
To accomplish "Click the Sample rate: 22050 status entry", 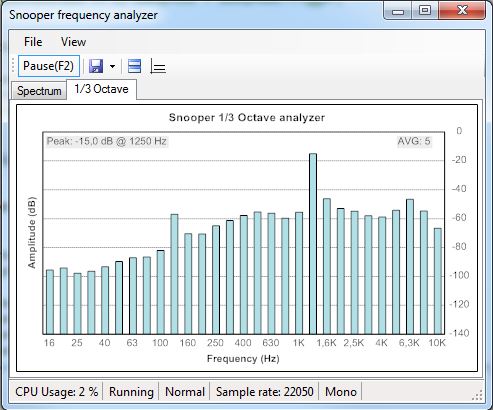I will 265,392.
